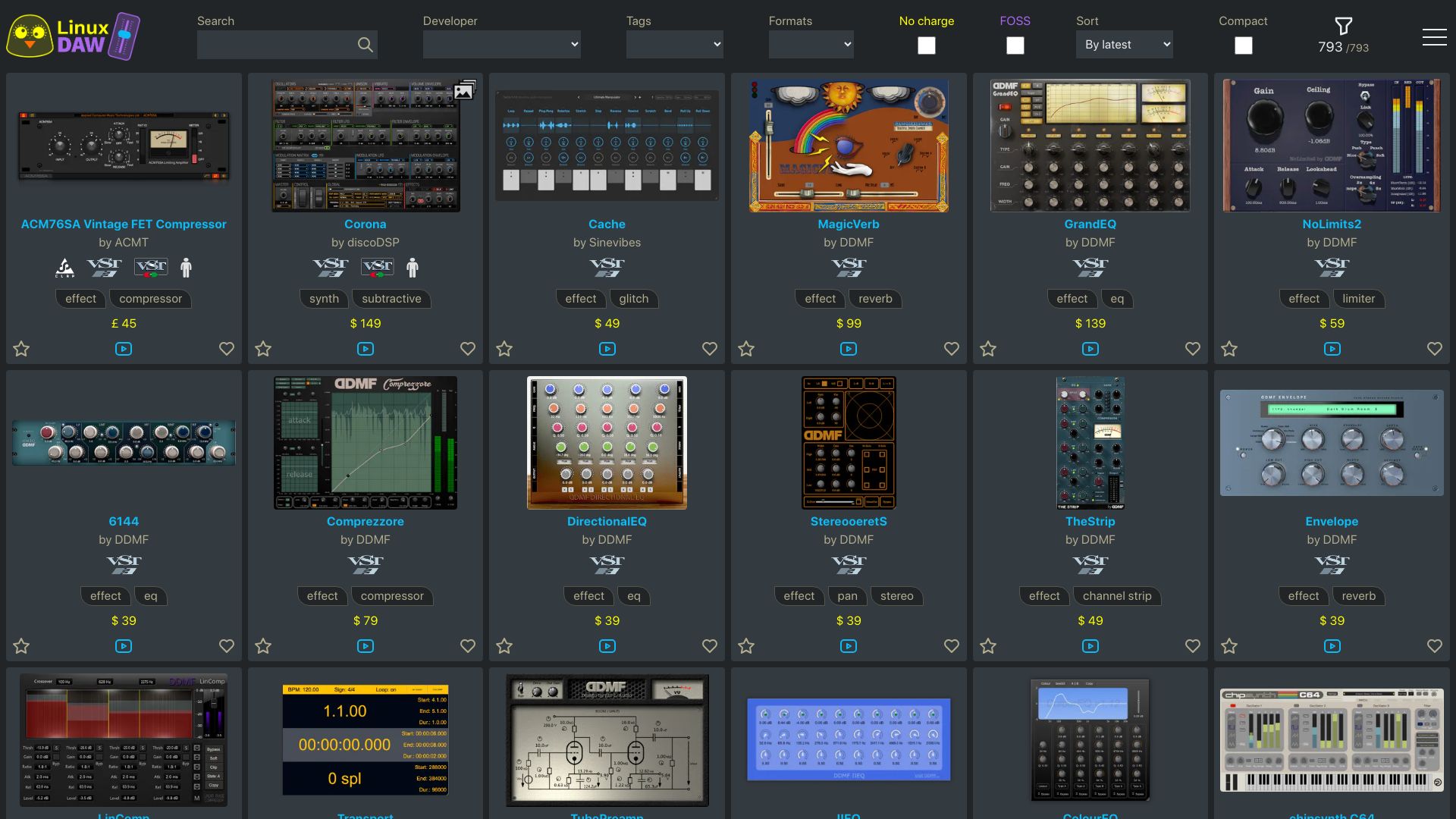The width and height of the screenshot is (1456, 819).
Task: Enable the Compact view checkbox
Action: tap(1244, 45)
